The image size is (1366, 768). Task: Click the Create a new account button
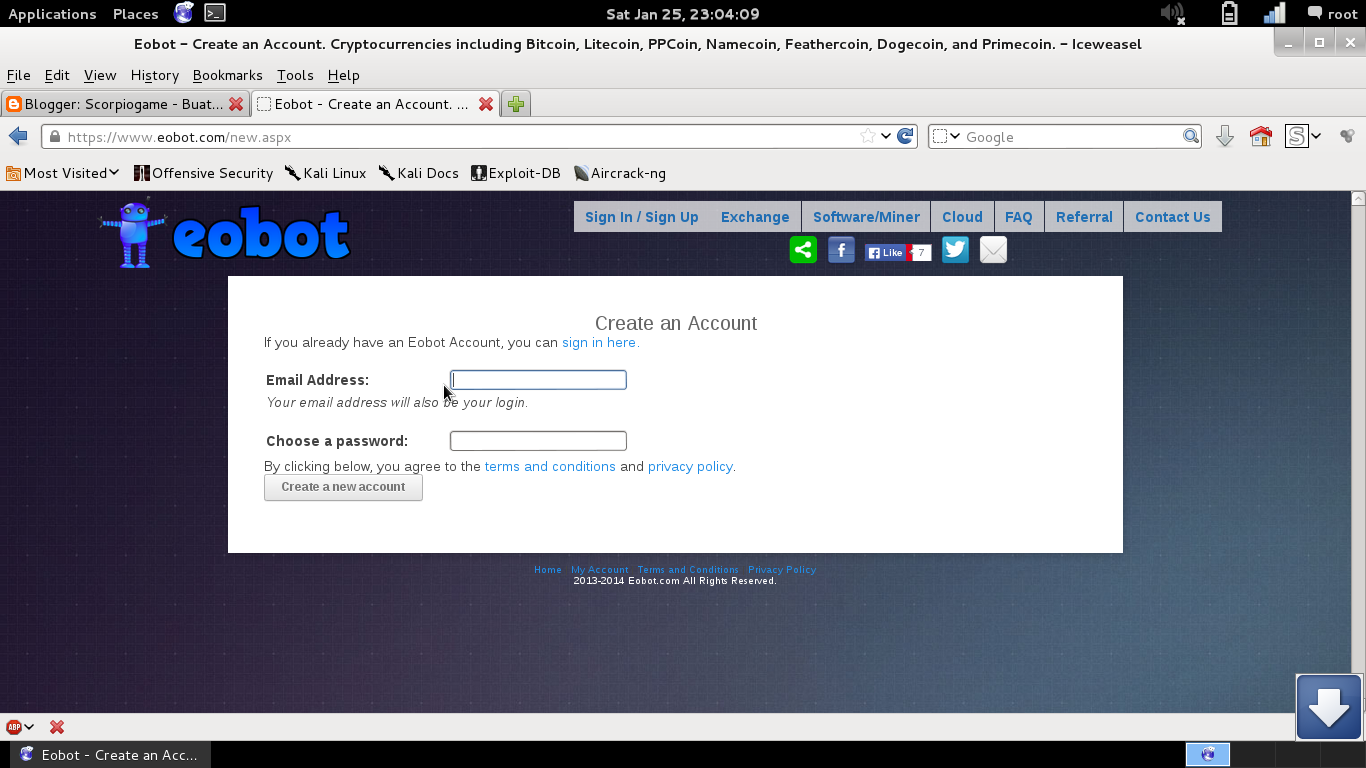click(x=343, y=487)
